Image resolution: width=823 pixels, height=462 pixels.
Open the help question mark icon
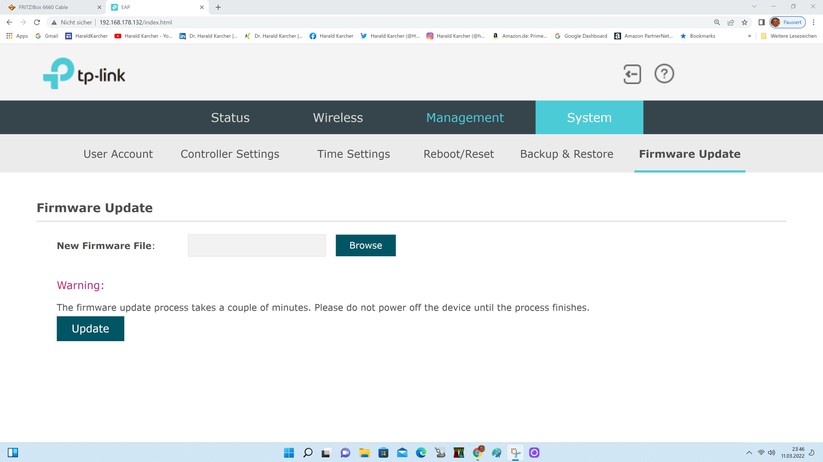pyautogui.click(x=664, y=74)
